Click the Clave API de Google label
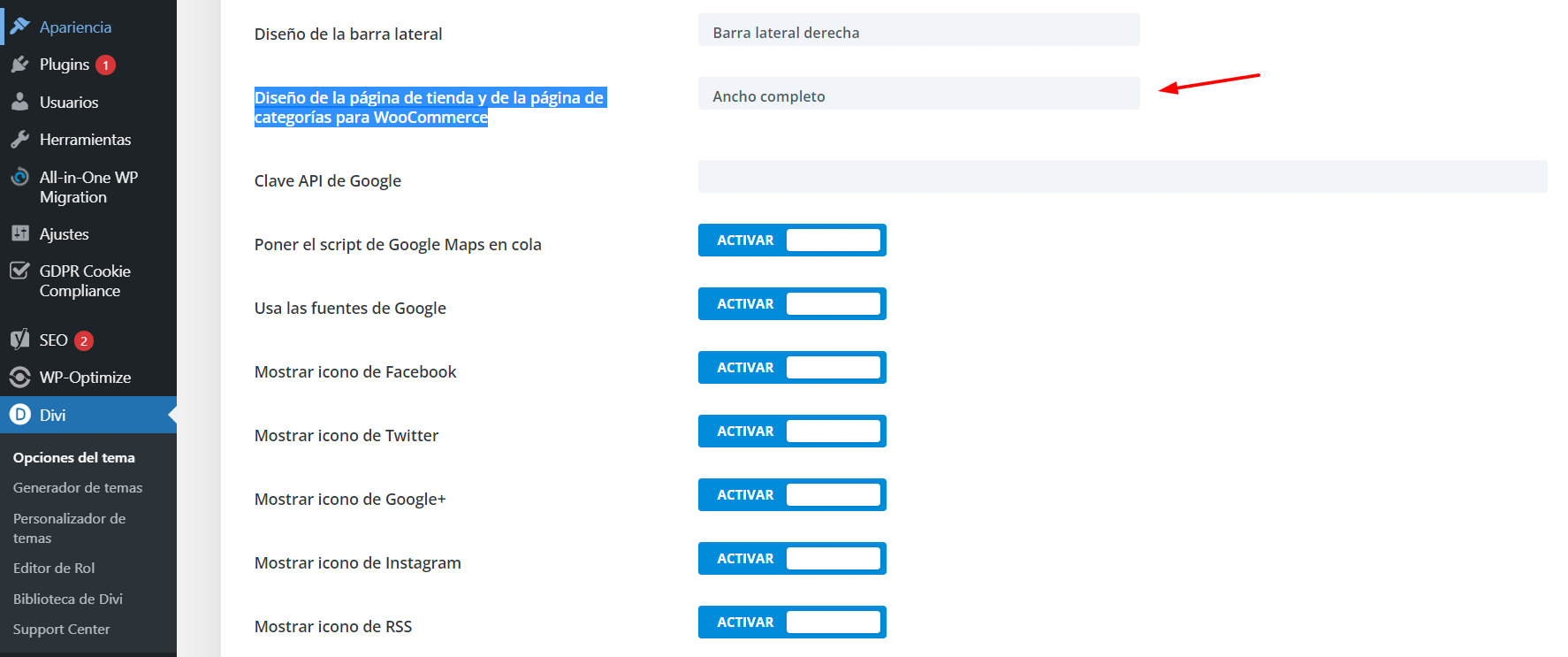 [328, 180]
